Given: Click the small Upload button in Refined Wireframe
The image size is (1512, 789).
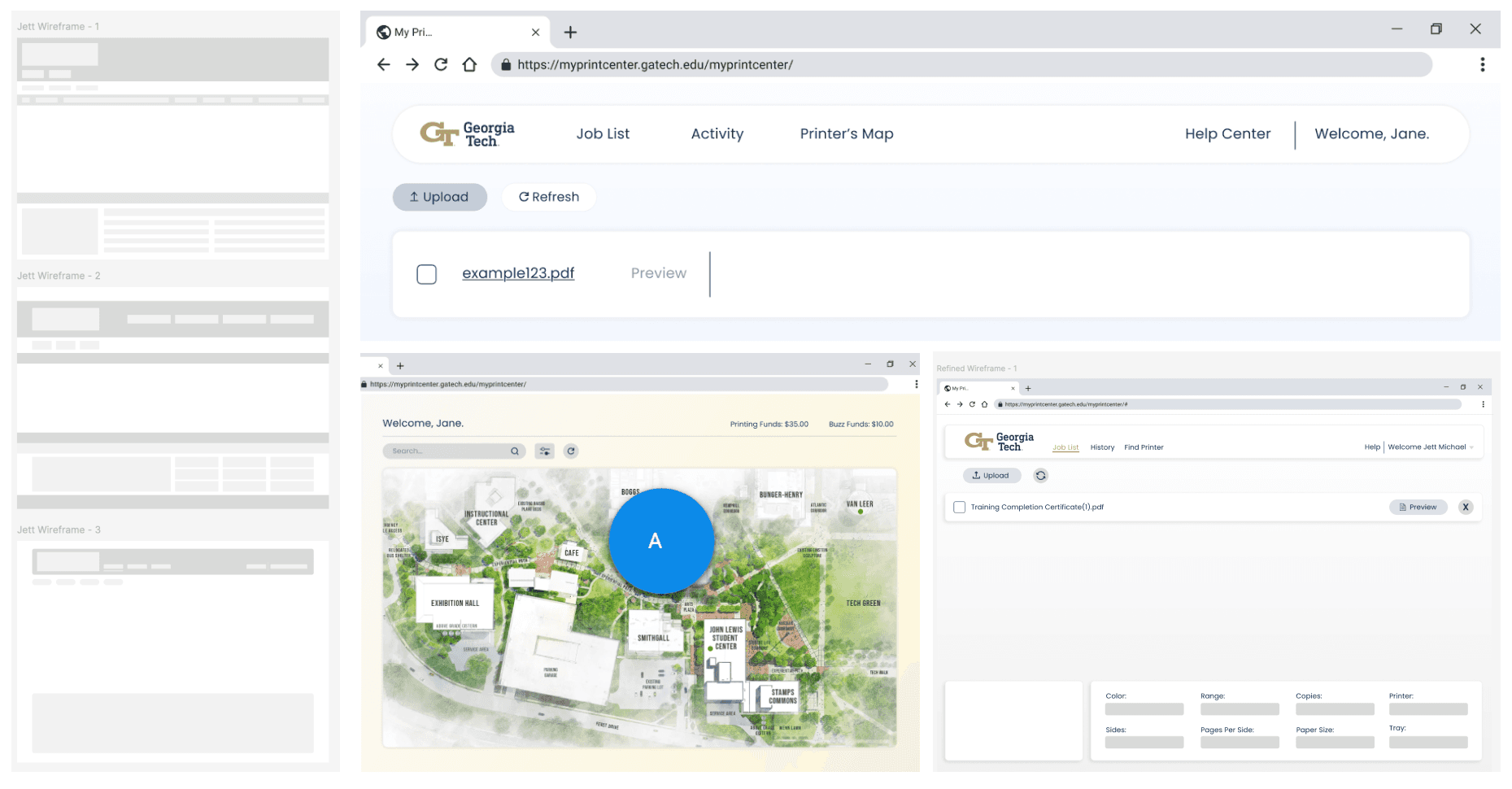Looking at the screenshot, I should point(991,476).
